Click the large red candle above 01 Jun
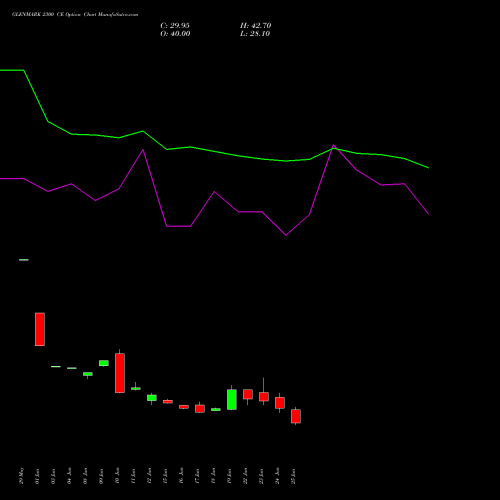Screen dimensions: 500x500 tap(40, 329)
